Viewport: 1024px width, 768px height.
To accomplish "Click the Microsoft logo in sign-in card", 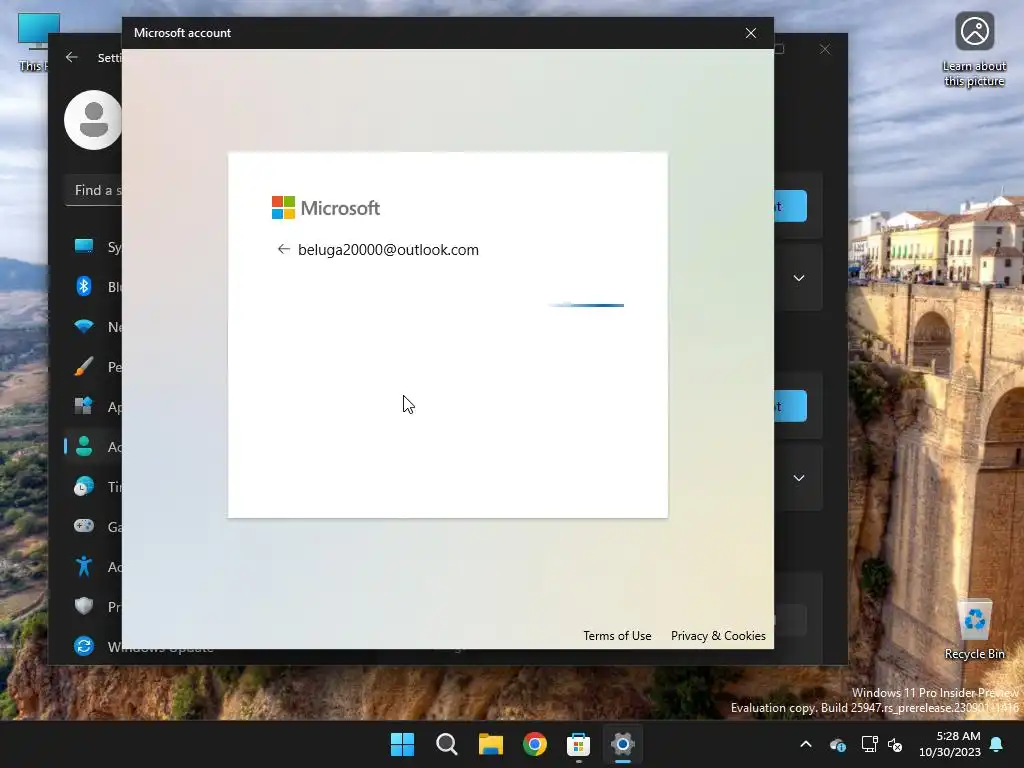I will (x=325, y=208).
